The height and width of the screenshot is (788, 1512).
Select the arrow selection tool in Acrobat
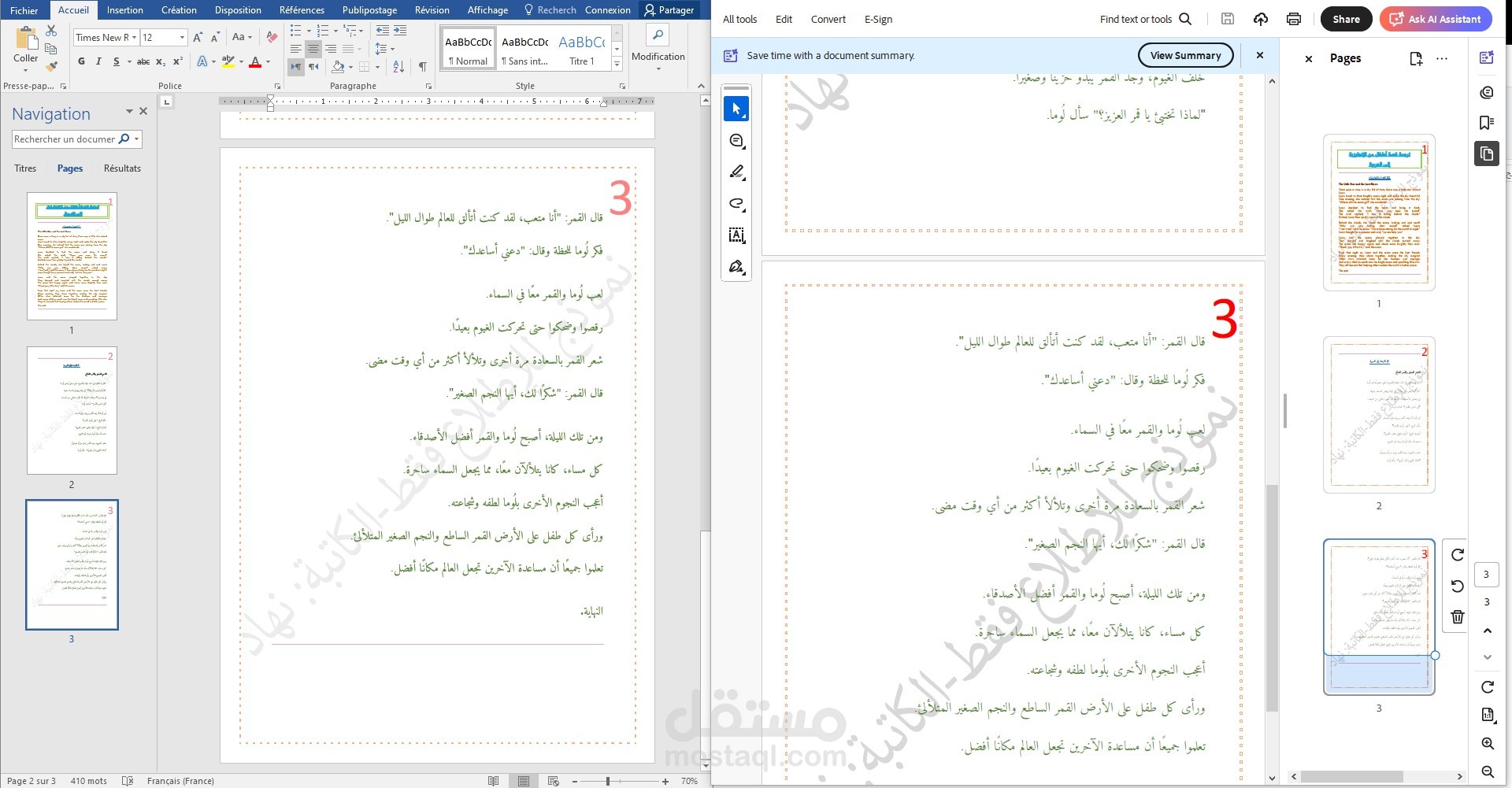736,109
